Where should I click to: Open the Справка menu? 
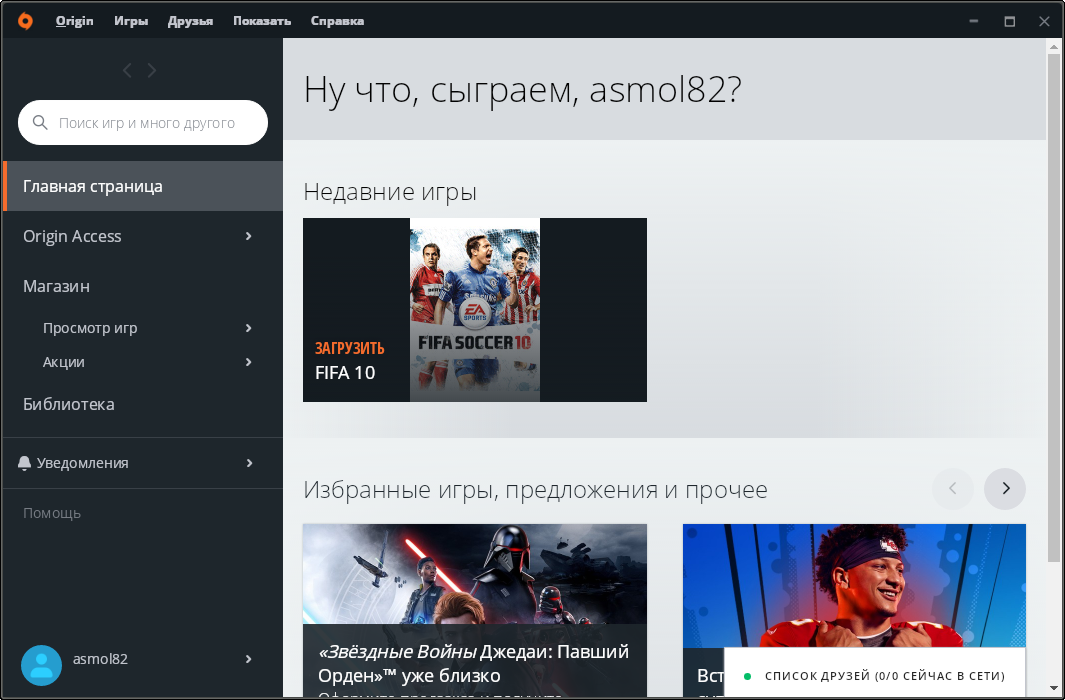coord(338,21)
